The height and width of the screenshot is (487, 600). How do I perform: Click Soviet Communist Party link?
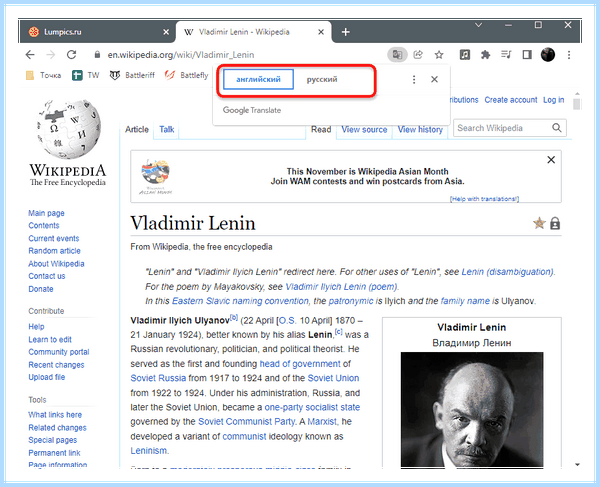pyautogui.click(x=246, y=422)
